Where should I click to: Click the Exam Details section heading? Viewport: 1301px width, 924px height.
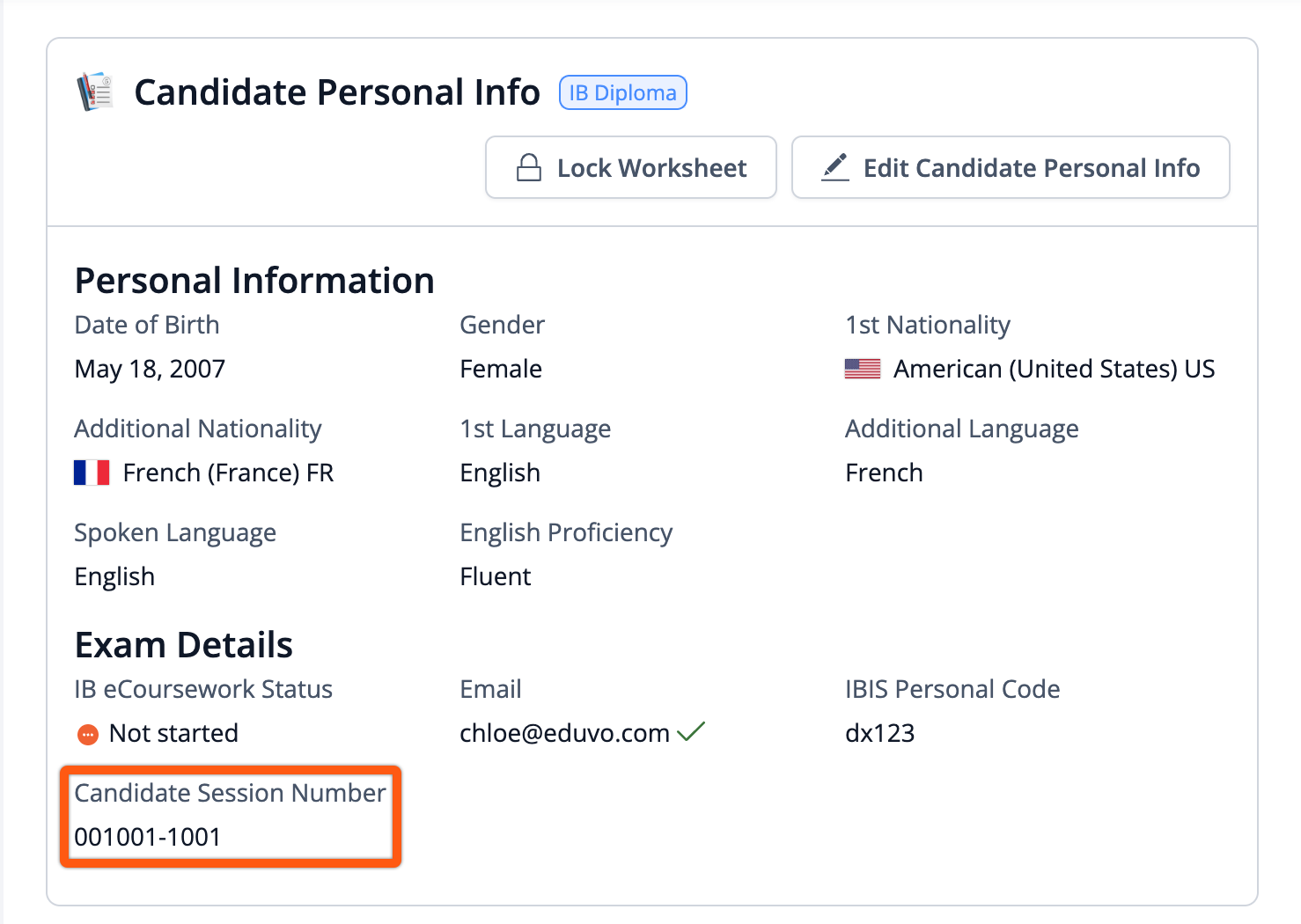[183, 645]
